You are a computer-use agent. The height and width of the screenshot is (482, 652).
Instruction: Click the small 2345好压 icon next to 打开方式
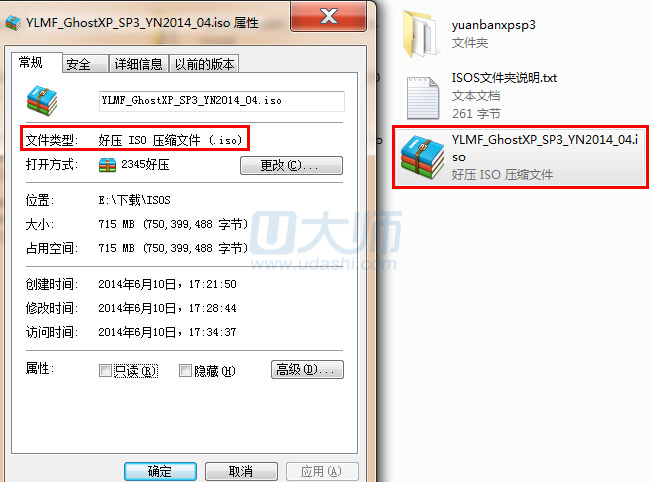click(x=107, y=165)
